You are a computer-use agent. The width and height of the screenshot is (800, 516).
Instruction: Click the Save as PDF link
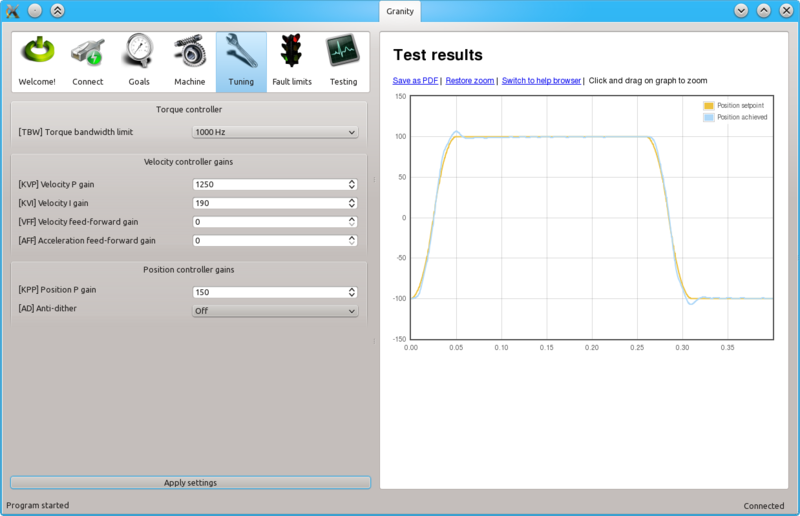(415, 81)
